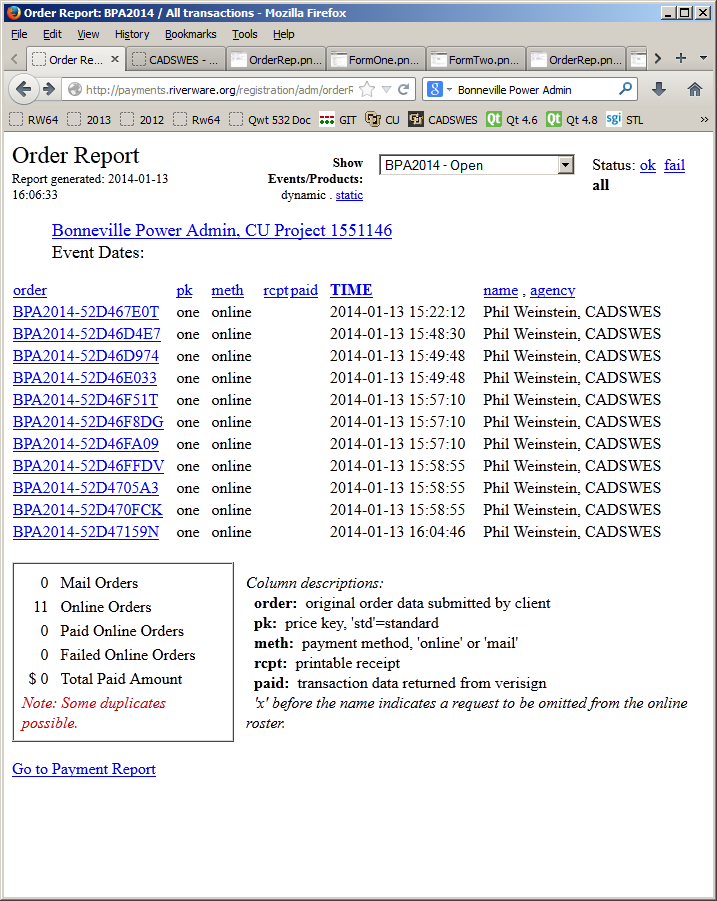Switch to CADSWES tab

175,59
